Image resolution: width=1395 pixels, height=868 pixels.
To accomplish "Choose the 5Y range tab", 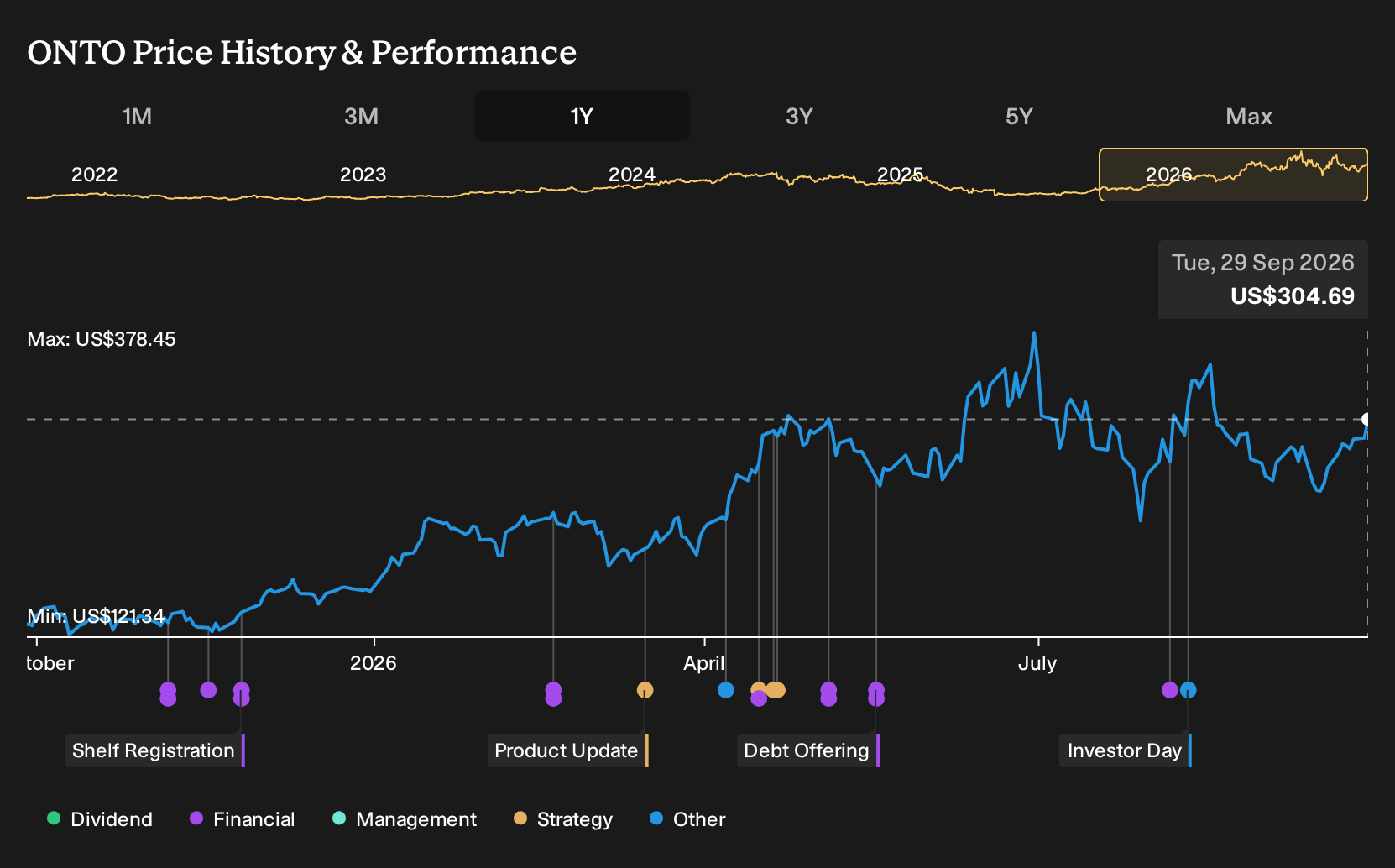I will (1019, 116).
